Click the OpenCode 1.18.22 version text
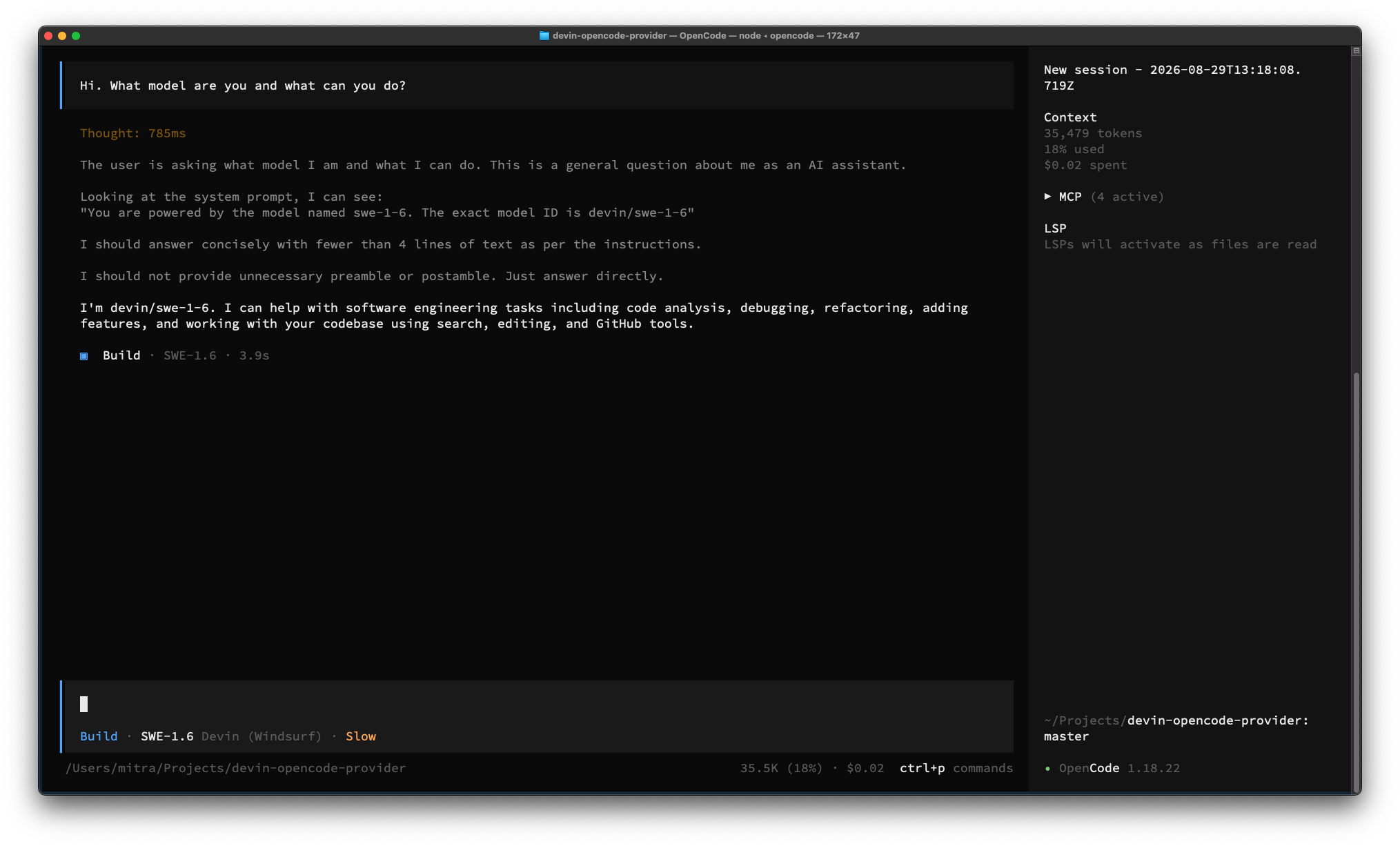1400x846 pixels. click(x=1119, y=768)
